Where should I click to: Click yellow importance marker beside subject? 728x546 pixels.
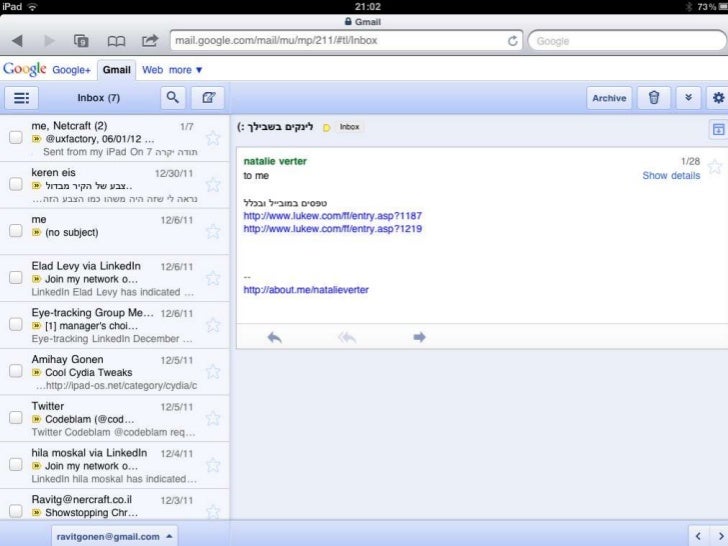click(326, 128)
